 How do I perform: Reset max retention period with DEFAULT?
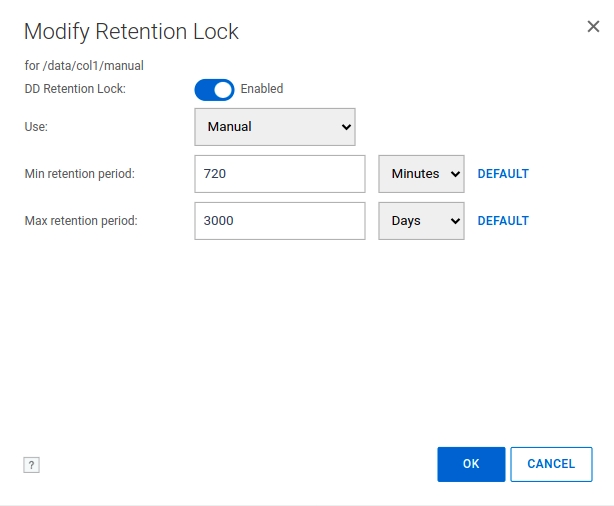click(x=503, y=221)
